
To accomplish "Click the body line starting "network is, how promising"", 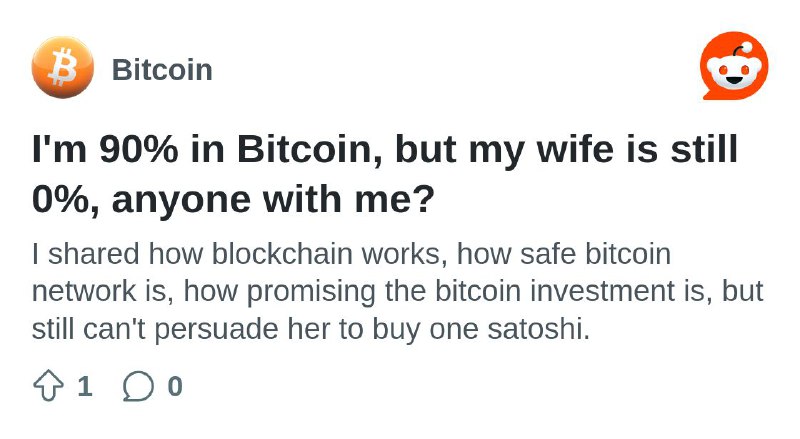I will coord(397,292).
